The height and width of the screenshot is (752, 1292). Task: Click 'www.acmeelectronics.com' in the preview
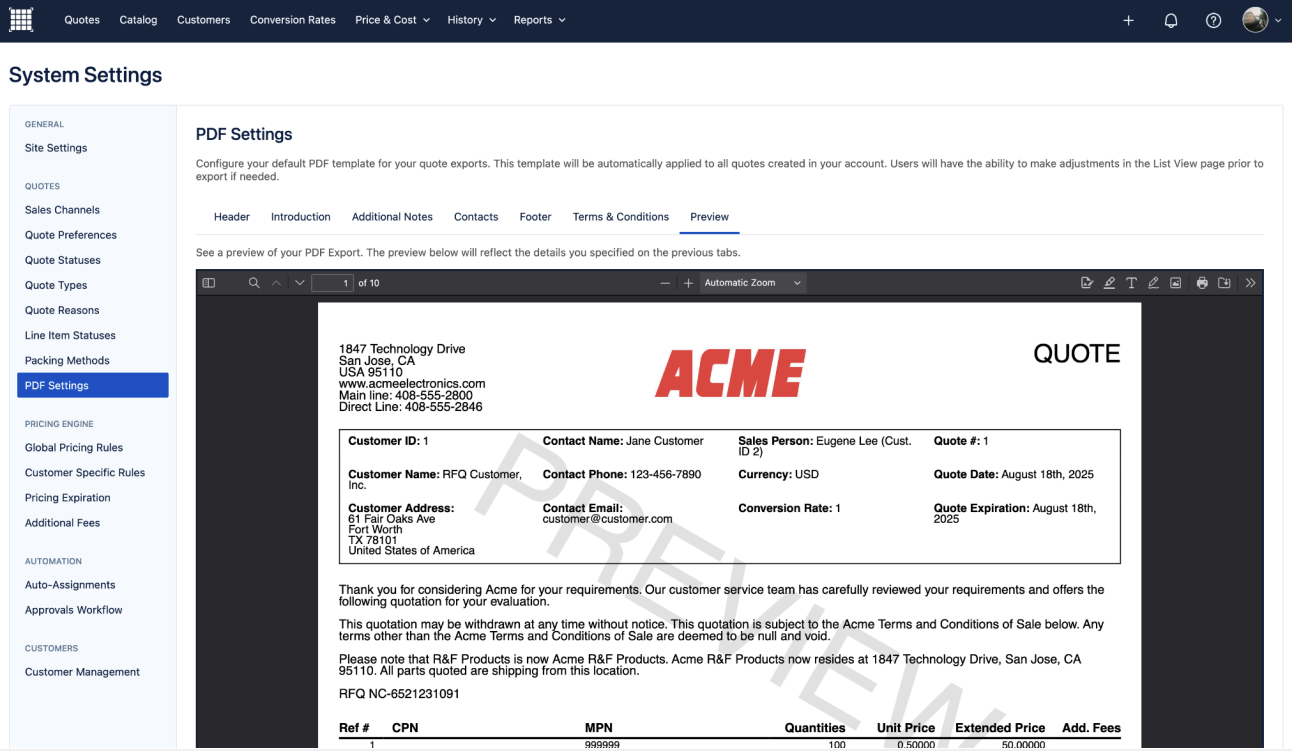[x=412, y=384]
